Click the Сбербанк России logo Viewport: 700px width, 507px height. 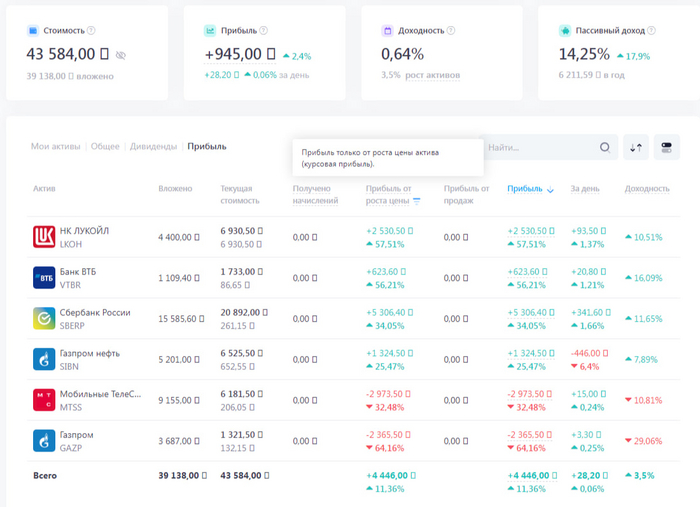click(44, 319)
